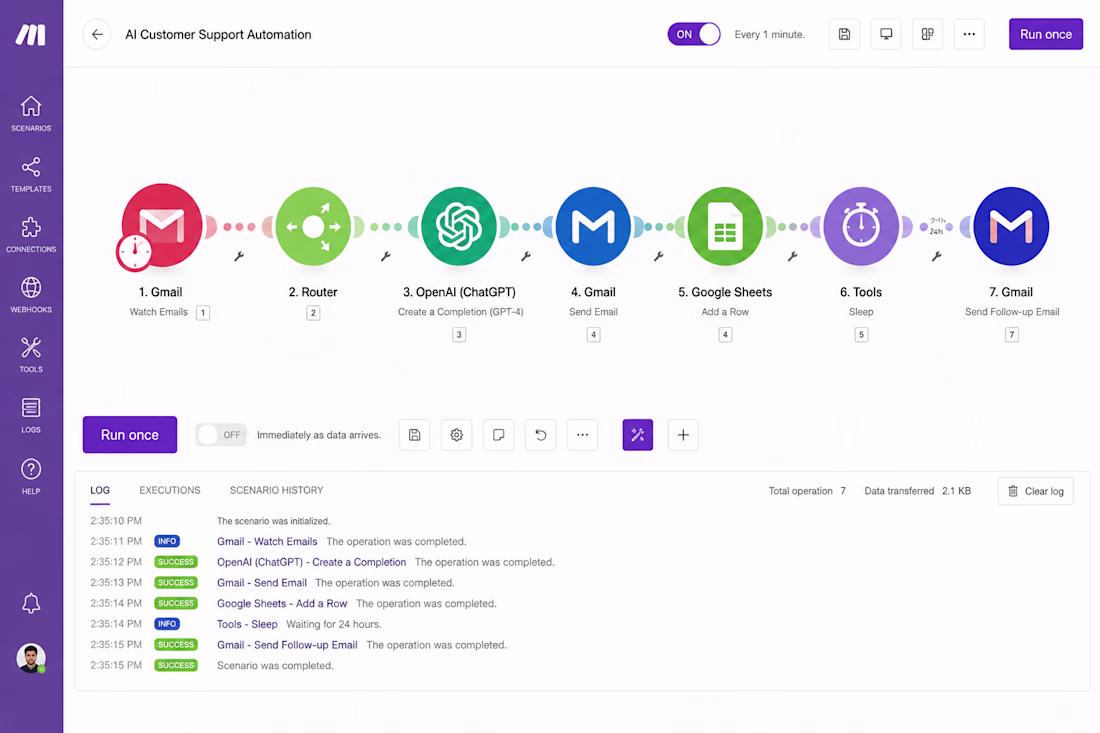The height and width of the screenshot is (733, 1100).
Task: Click the top monitor icon
Action: (886, 34)
